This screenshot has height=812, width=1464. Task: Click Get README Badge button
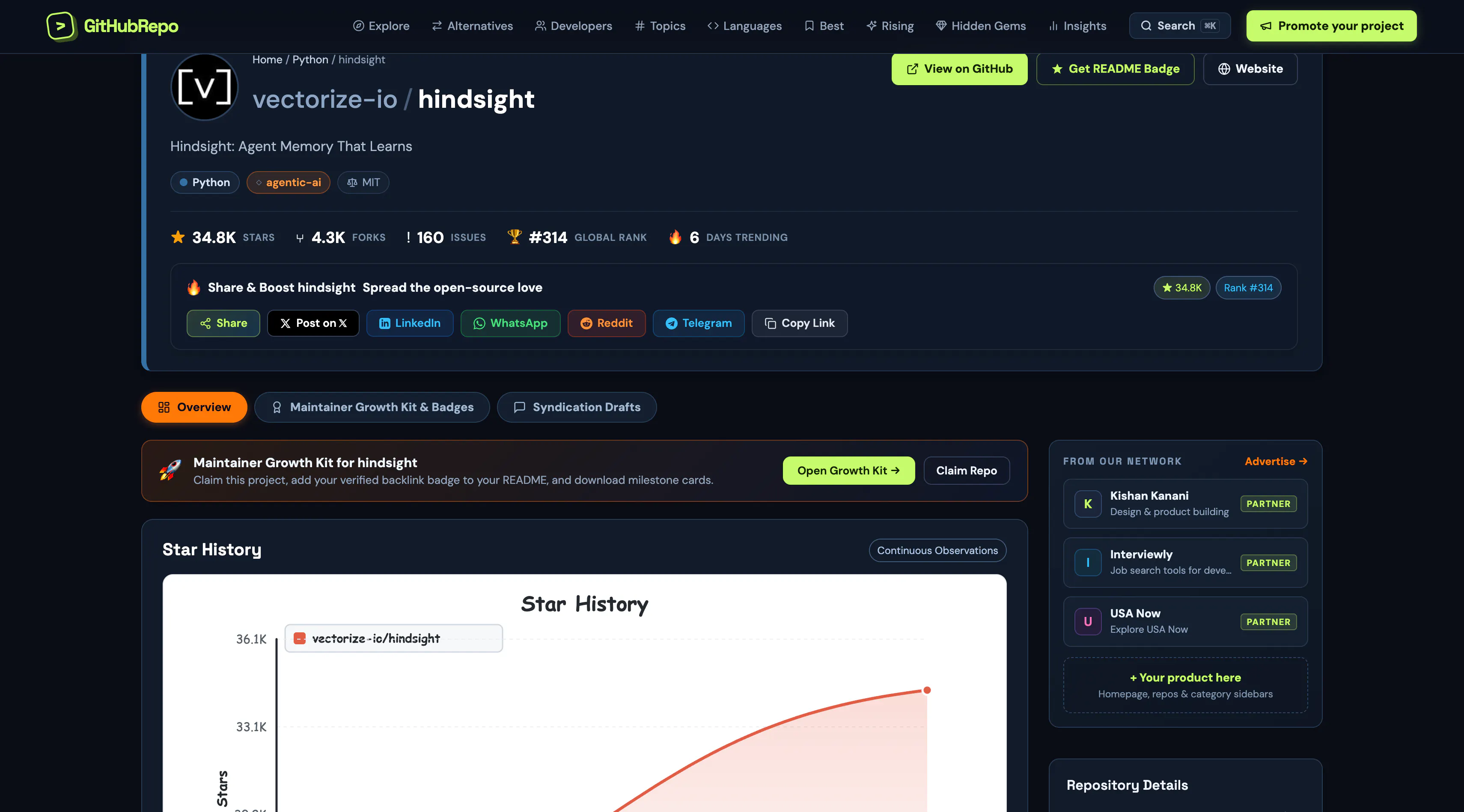(x=1115, y=69)
